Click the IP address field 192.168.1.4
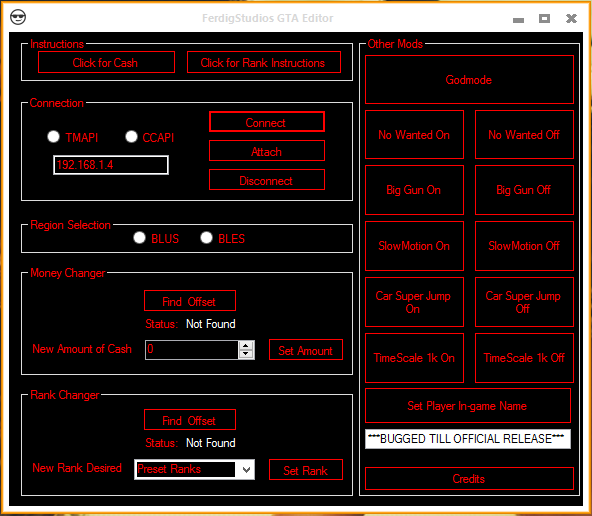Image resolution: width=592 pixels, height=516 pixels. (x=111, y=165)
